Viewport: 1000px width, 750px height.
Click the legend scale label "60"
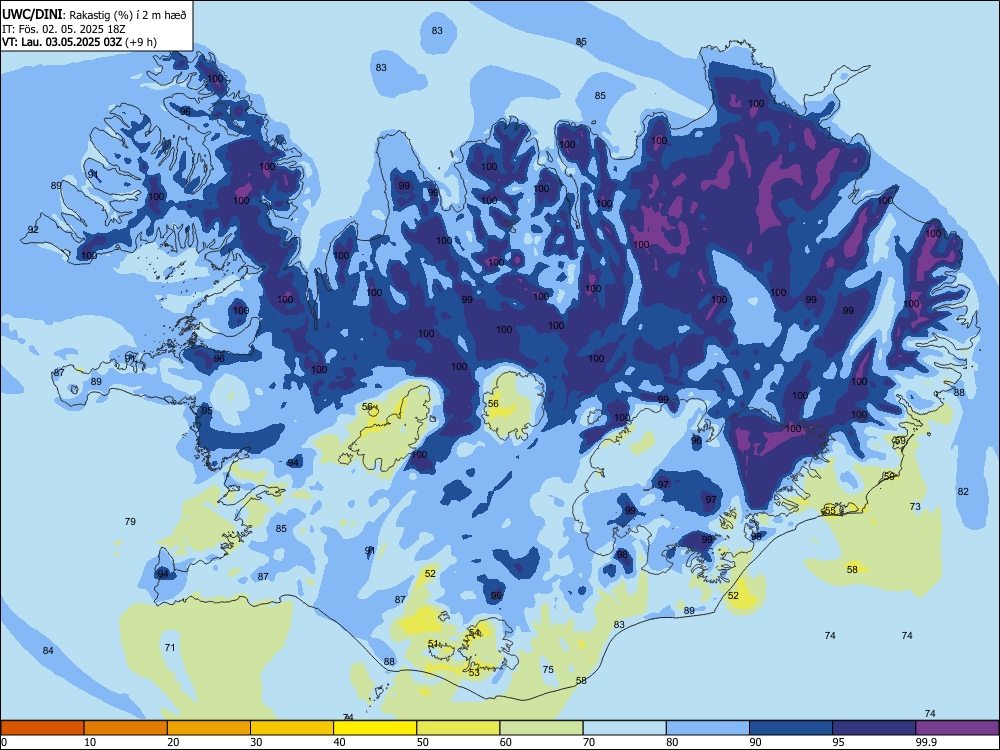point(506,742)
